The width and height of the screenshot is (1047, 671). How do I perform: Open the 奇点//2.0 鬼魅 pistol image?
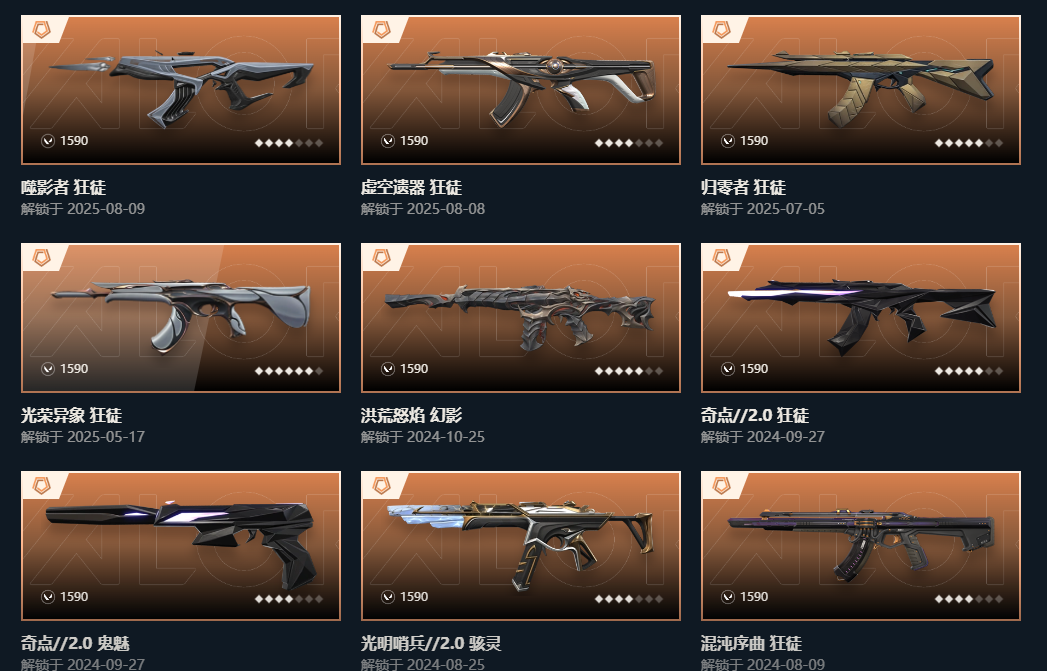tap(180, 545)
